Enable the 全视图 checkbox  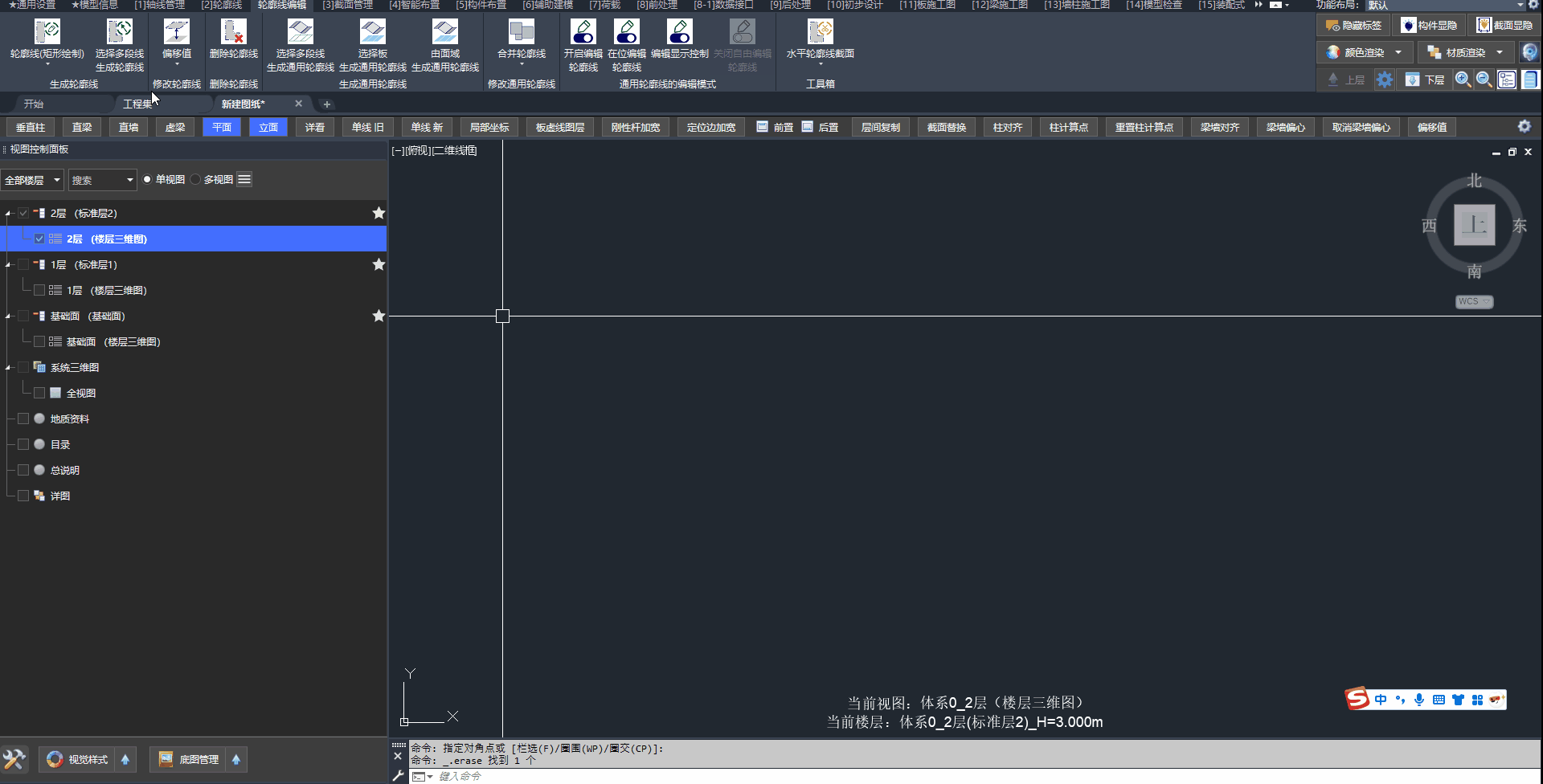(x=39, y=394)
